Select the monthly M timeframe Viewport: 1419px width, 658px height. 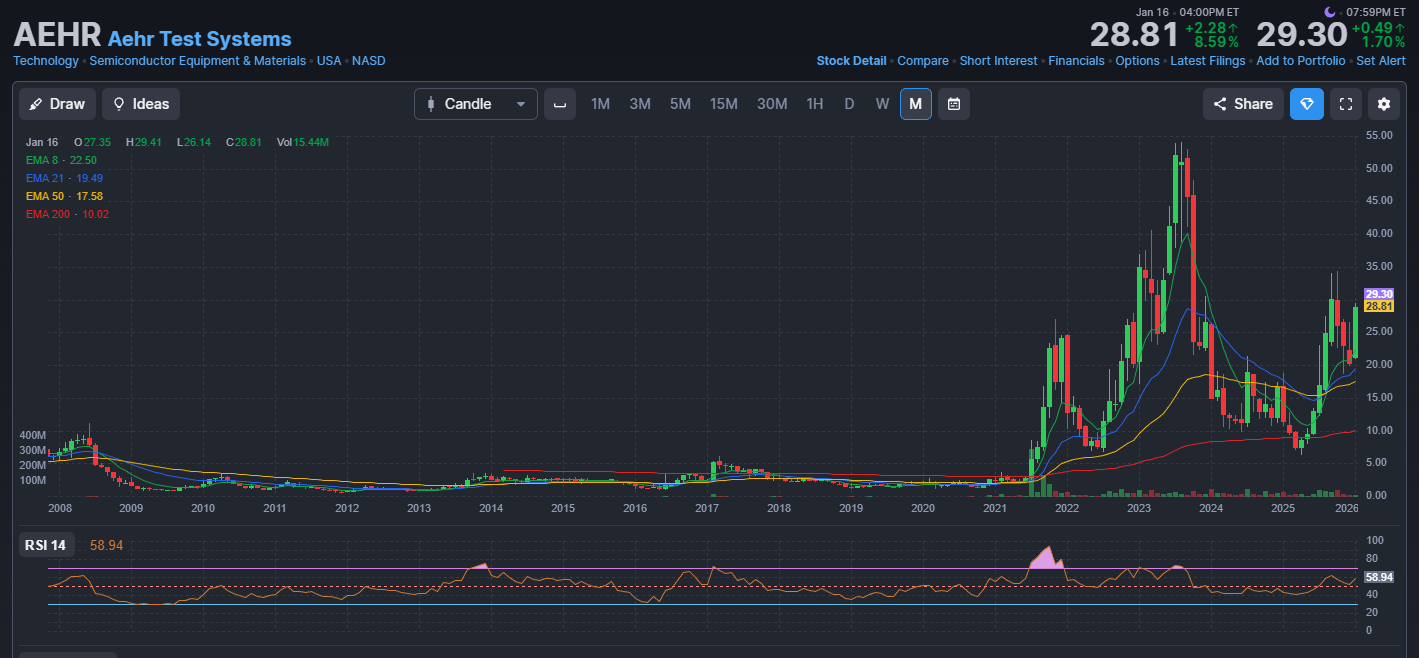tap(915, 104)
